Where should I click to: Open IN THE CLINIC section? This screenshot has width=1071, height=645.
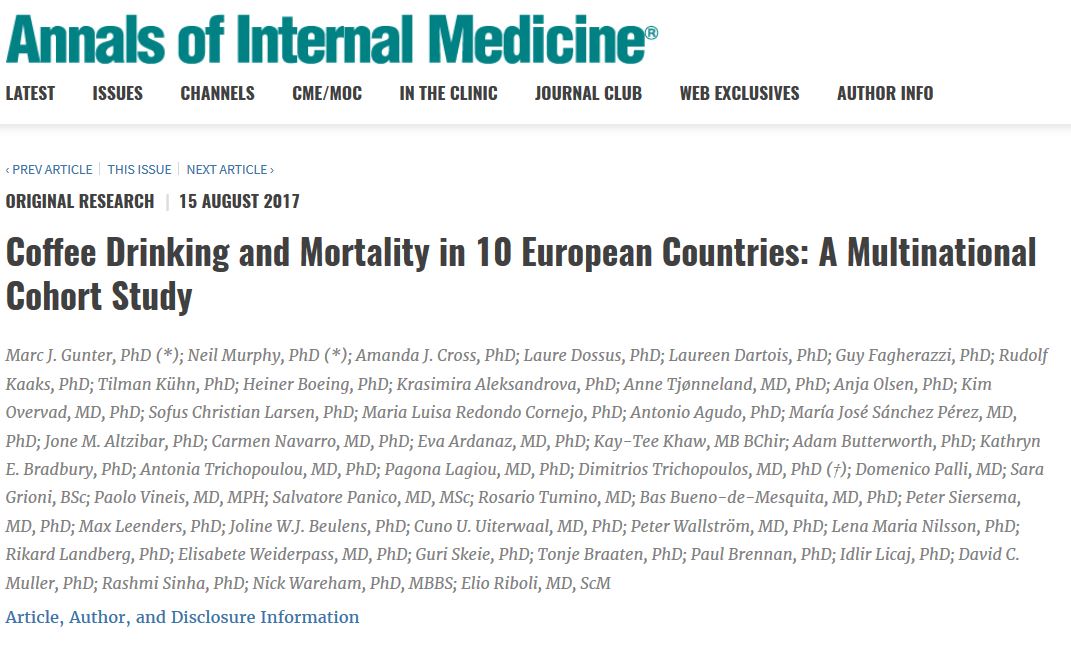click(x=448, y=93)
